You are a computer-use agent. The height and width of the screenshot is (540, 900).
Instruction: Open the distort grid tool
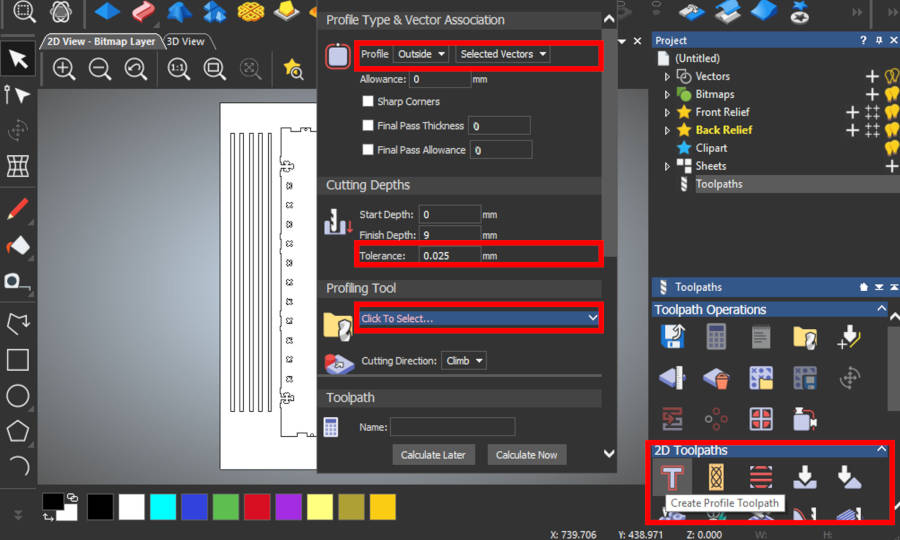coord(18,166)
